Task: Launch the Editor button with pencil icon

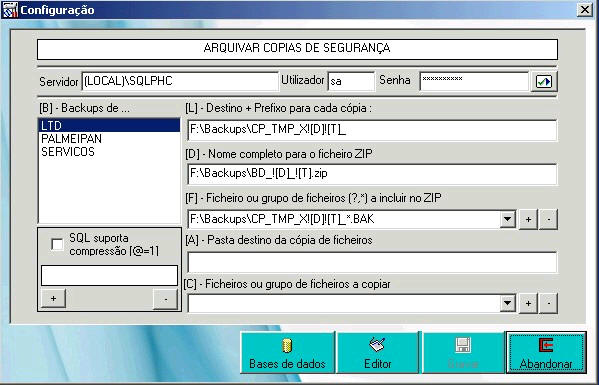Action: (x=378, y=353)
